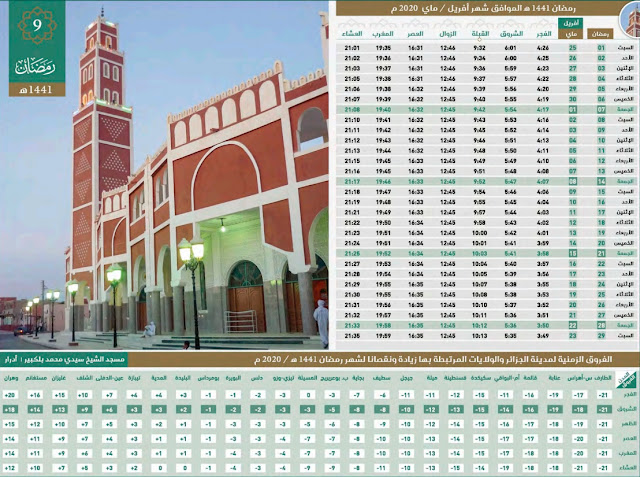Click the Maghrib time 19:40
The height and width of the screenshot is (477, 640).
point(383,109)
